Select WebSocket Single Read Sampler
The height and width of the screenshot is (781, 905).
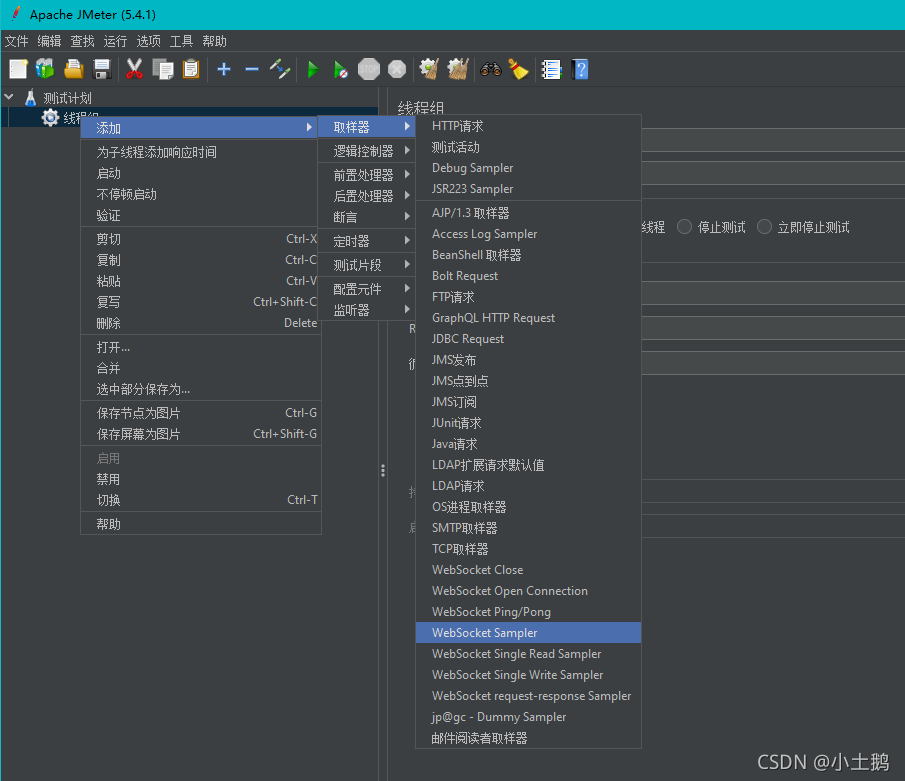tap(528, 653)
